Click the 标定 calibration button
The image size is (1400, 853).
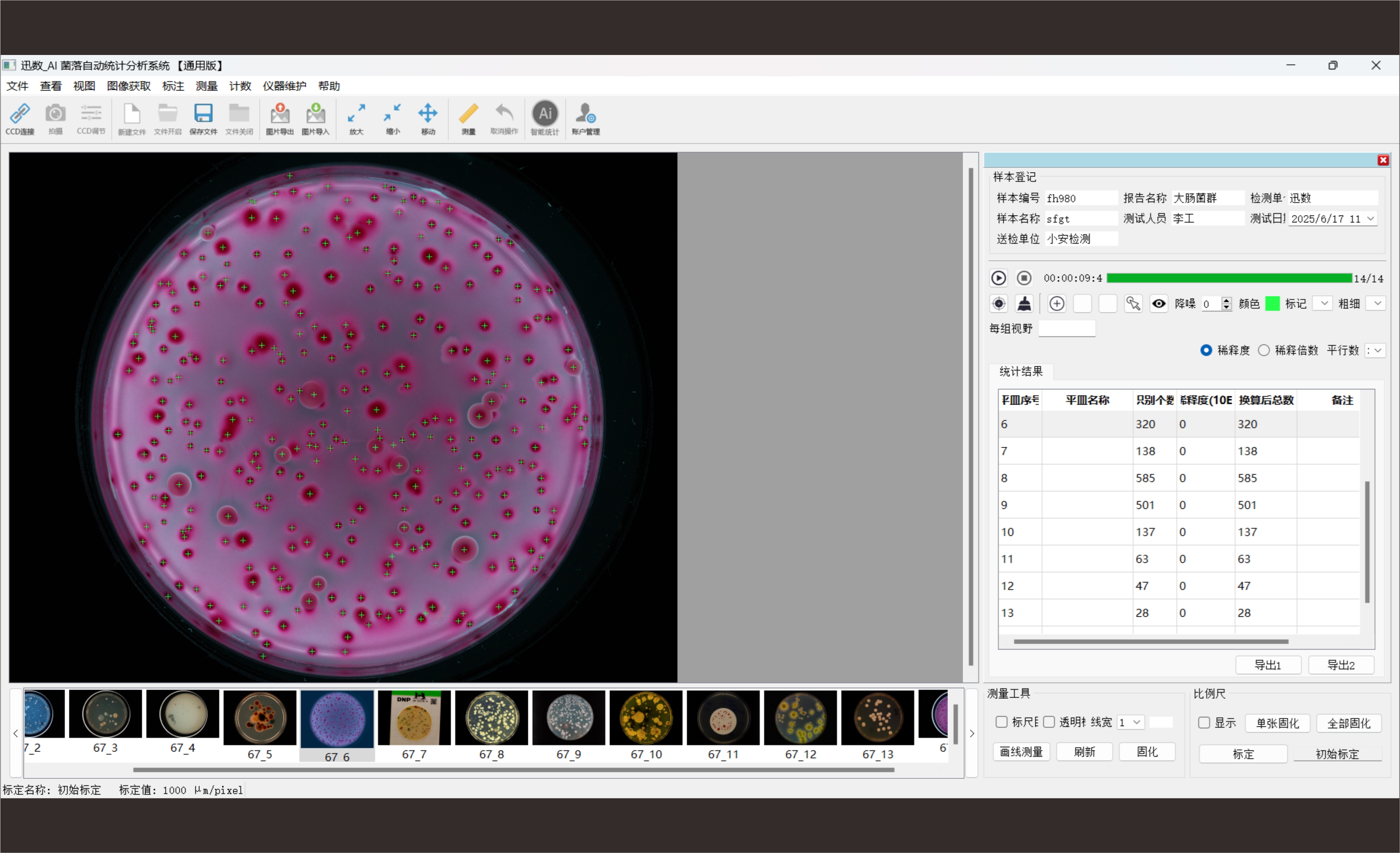(x=1243, y=754)
